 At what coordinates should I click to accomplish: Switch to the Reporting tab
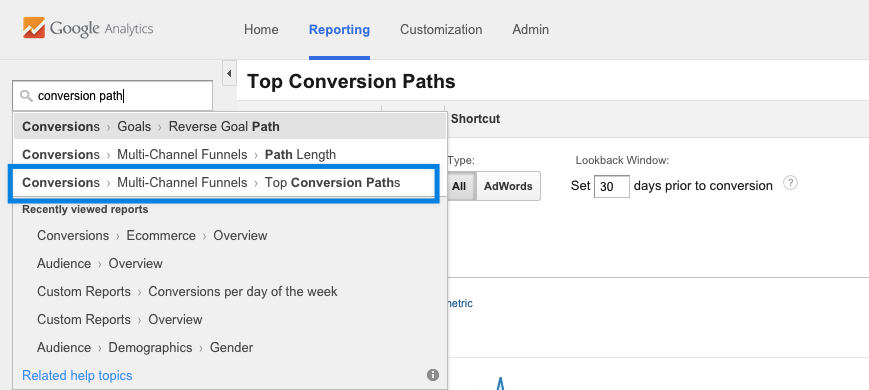[339, 29]
